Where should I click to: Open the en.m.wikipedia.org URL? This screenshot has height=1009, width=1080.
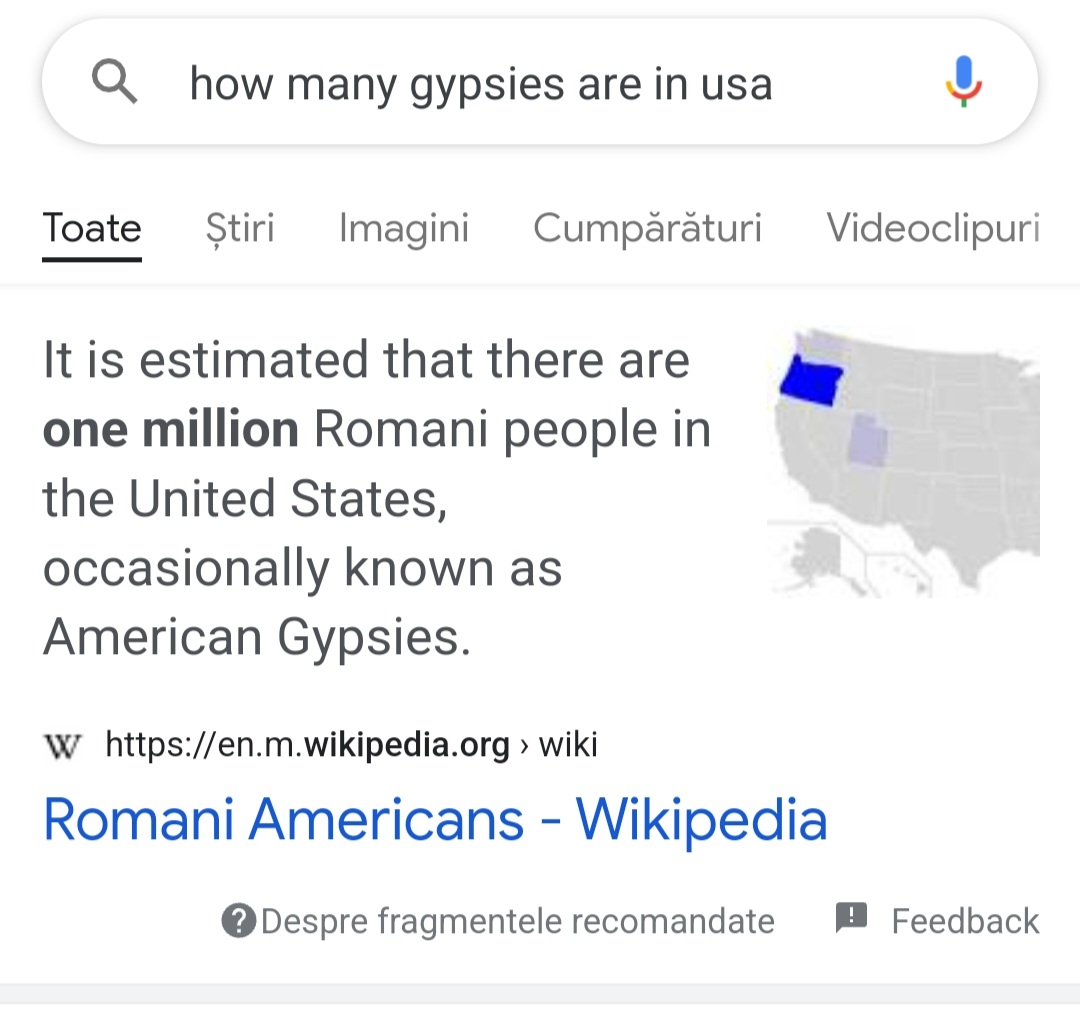click(x=307, y=745)
